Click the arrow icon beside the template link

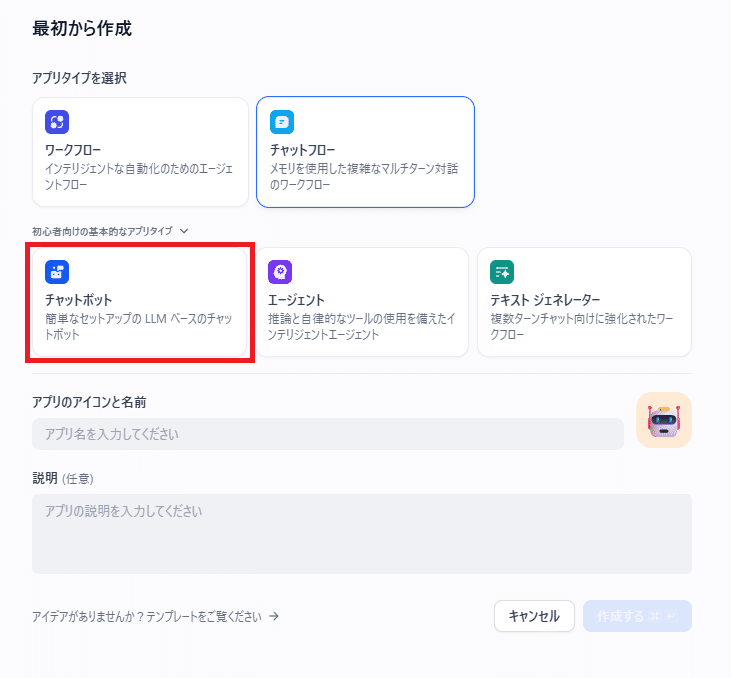274,616
